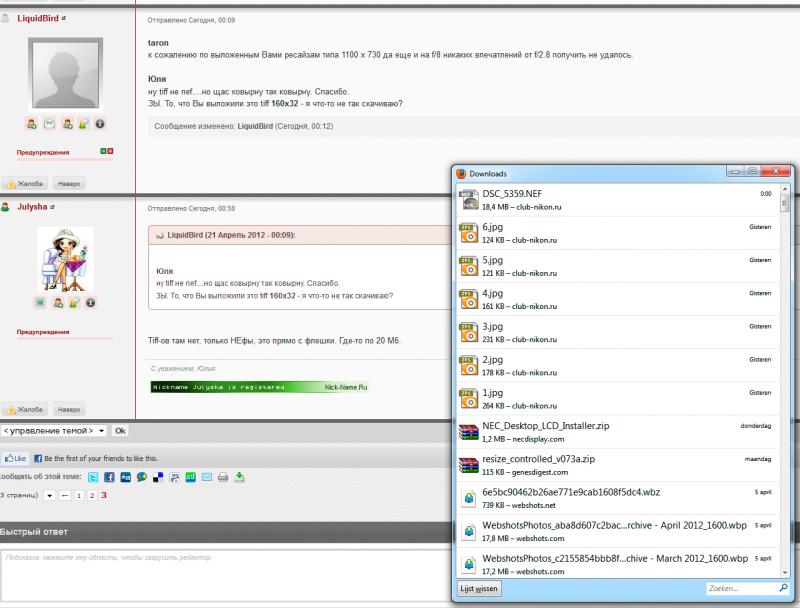Image resolution: width=800 pixels, height=608 pixels.
Task: Click the archive icon of NEC_Desktop_LCD_Installer.zip
Action: (468, 432)
